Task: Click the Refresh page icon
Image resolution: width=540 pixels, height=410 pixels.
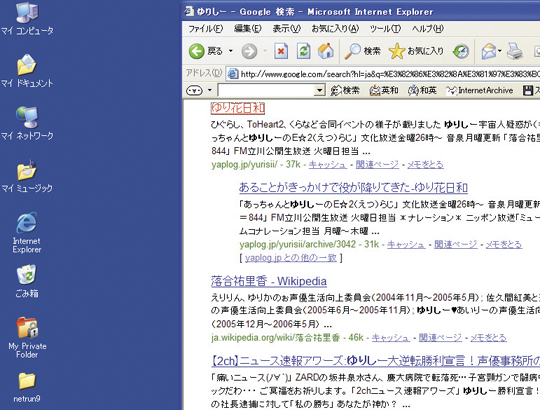Action: pyautogui.click(x=303, y=51)
